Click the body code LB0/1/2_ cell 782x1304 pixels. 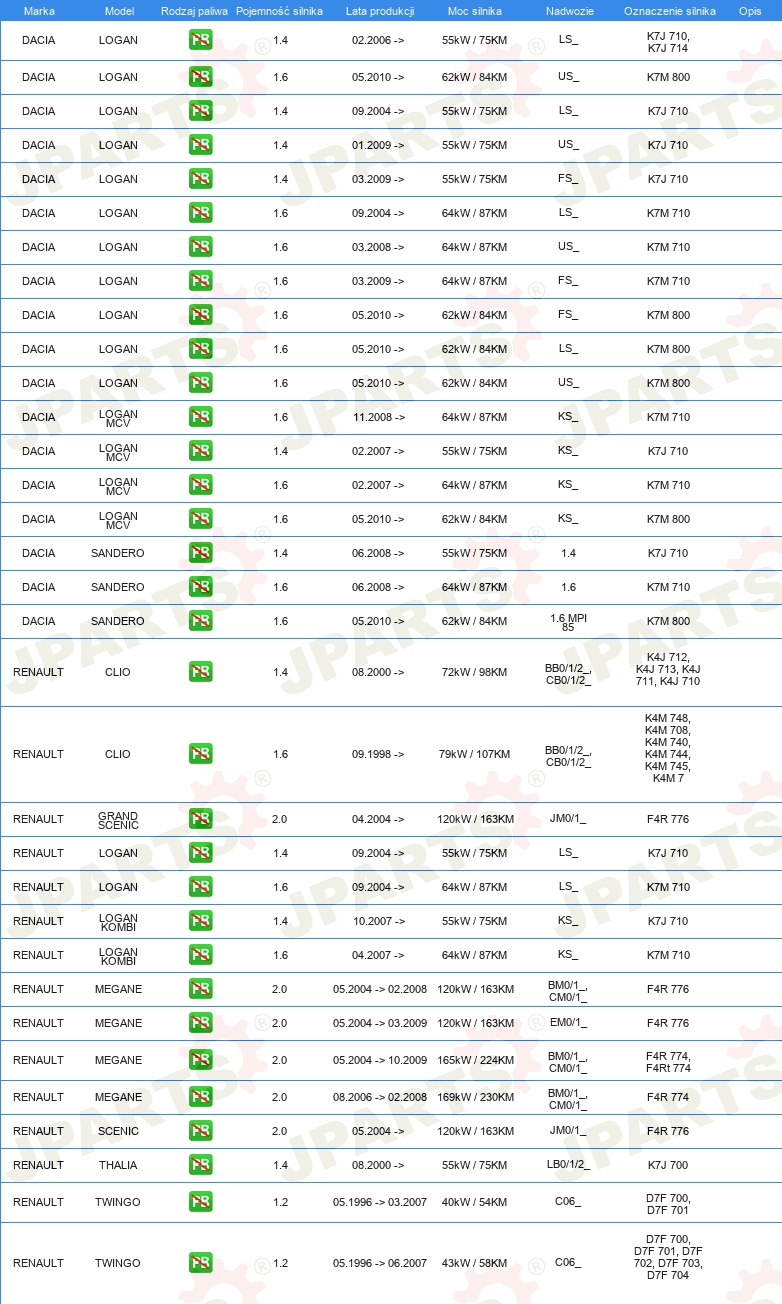(568, 1165)
